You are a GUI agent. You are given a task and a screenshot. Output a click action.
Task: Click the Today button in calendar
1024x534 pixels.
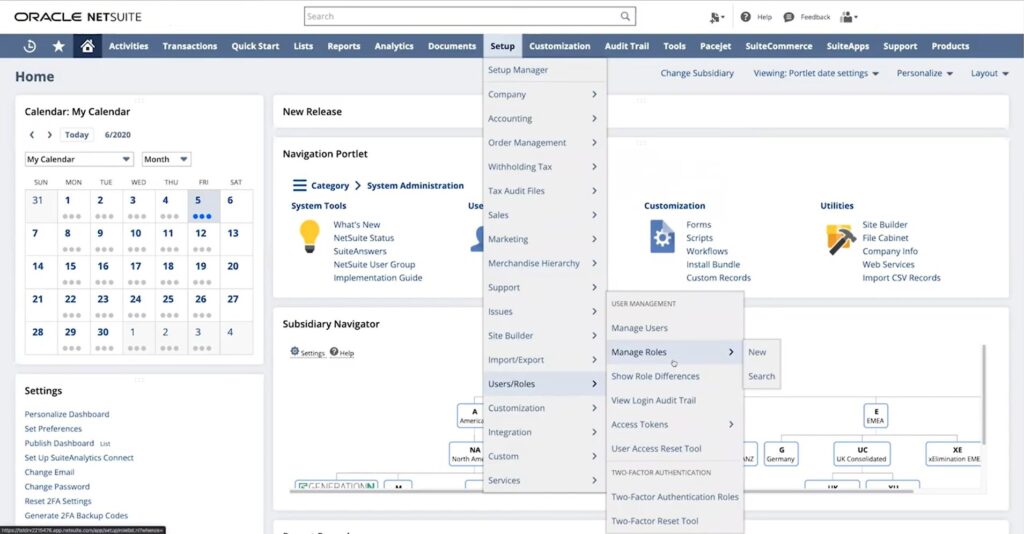[x=76, y=134]
